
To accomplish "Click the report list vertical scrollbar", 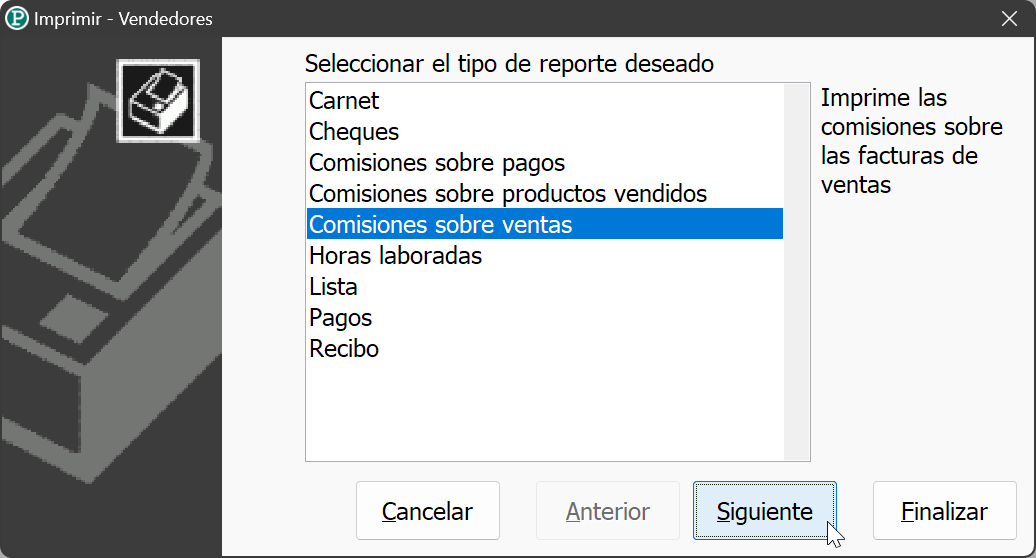I will point(796,272).
